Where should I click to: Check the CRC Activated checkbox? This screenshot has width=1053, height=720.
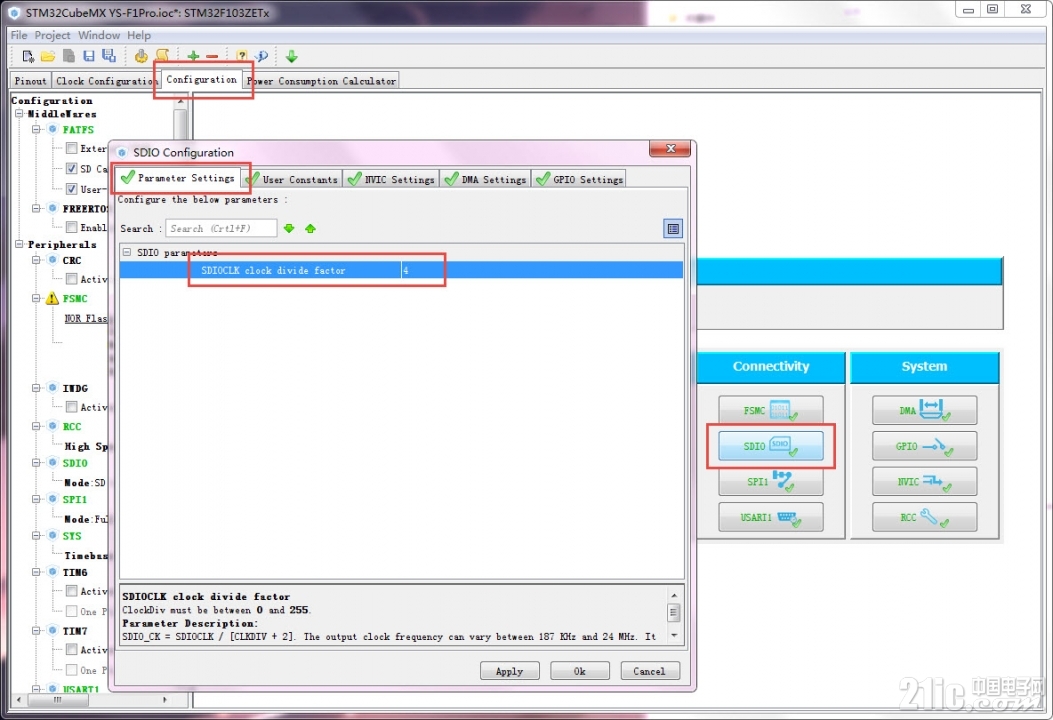[x=71, y=279]
